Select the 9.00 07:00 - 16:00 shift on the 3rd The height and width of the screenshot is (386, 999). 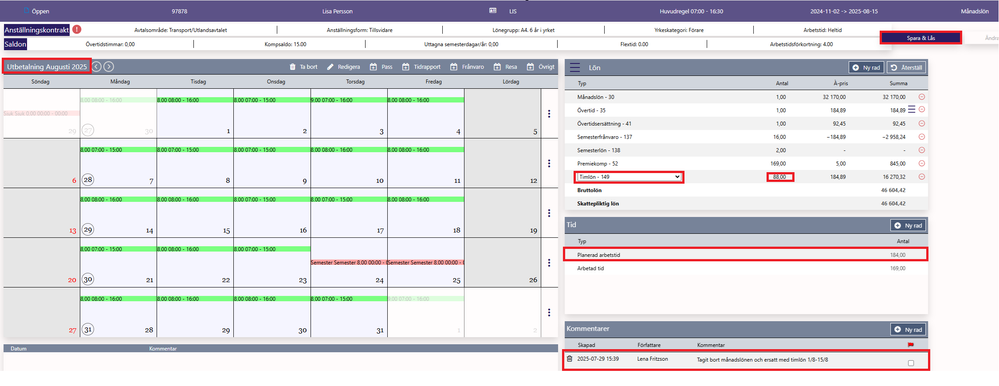click(349, 100)
